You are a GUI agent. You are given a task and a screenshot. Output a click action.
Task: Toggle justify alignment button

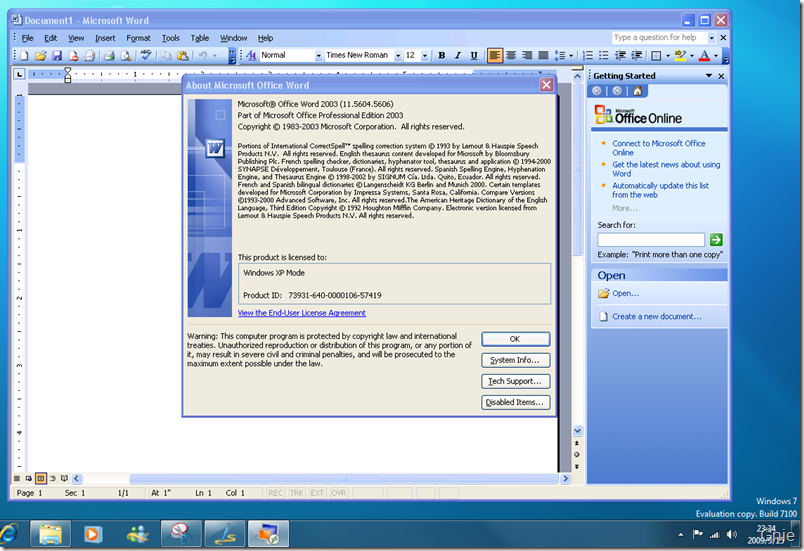click(544, 55)
